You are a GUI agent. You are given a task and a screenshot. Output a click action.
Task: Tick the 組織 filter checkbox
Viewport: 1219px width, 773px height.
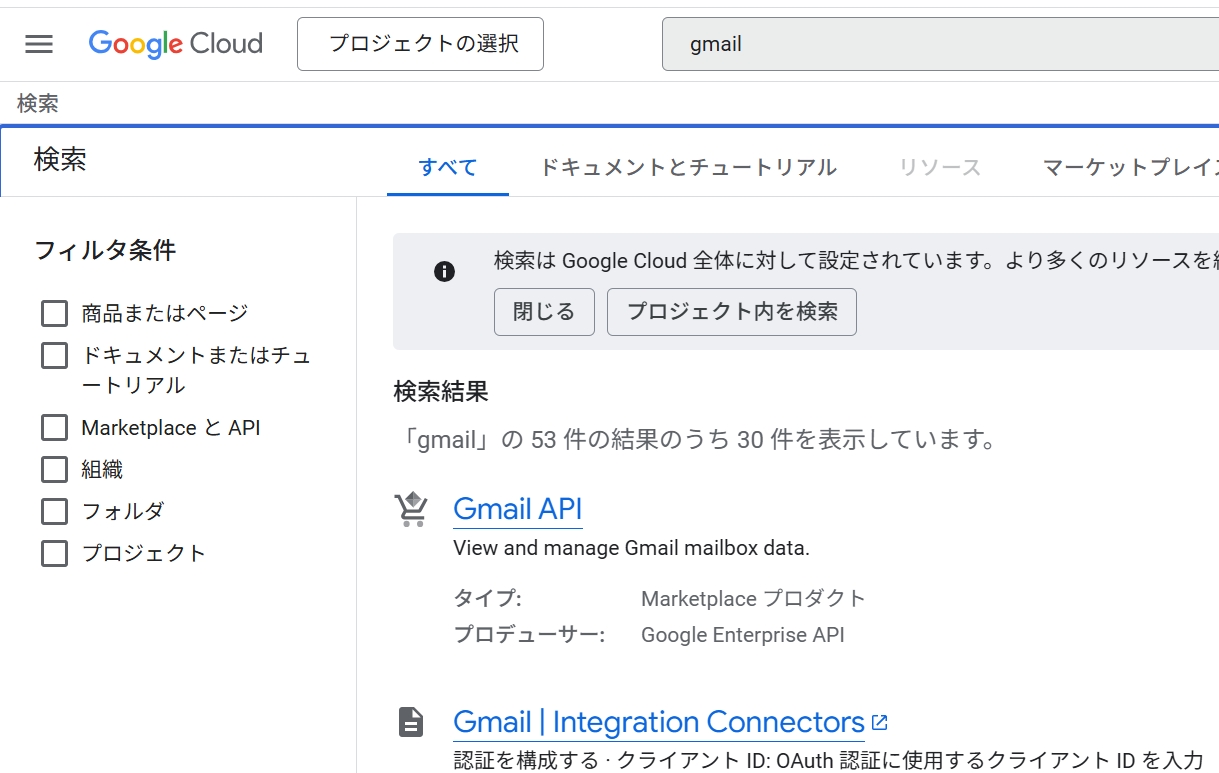coord(54,470)
